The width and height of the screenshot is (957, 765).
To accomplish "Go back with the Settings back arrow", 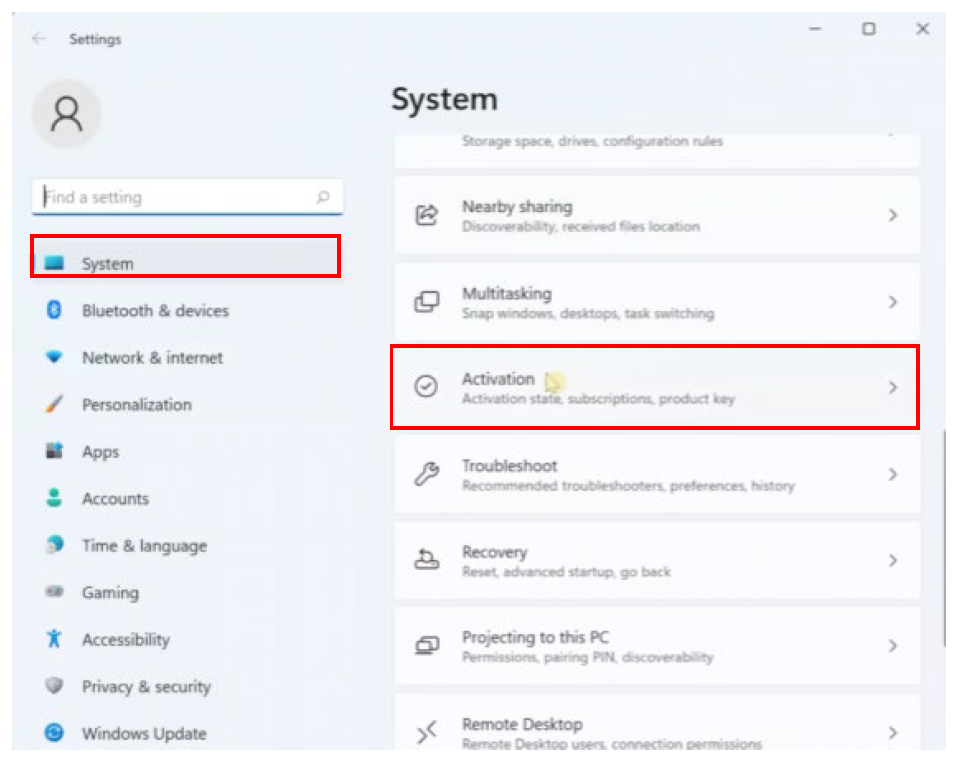I will click(x=39, y=39).
